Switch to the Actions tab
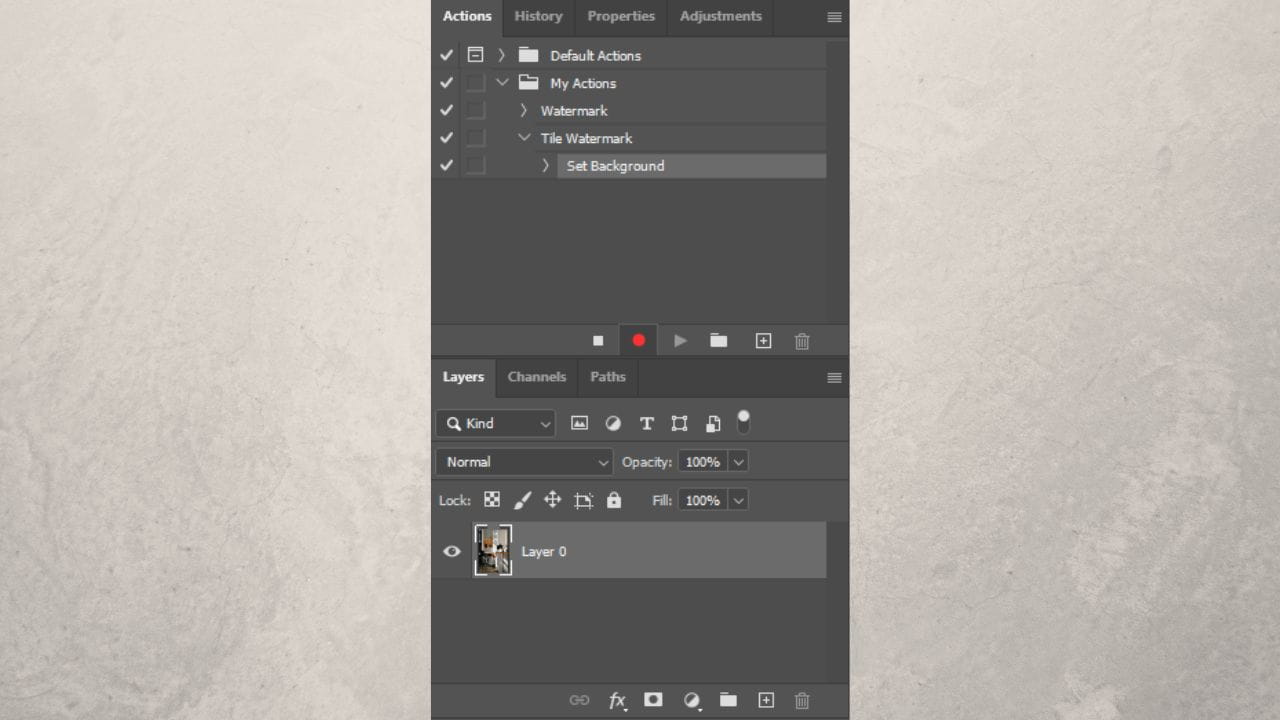Viewport: 1280px width, 720px height. 467,16
